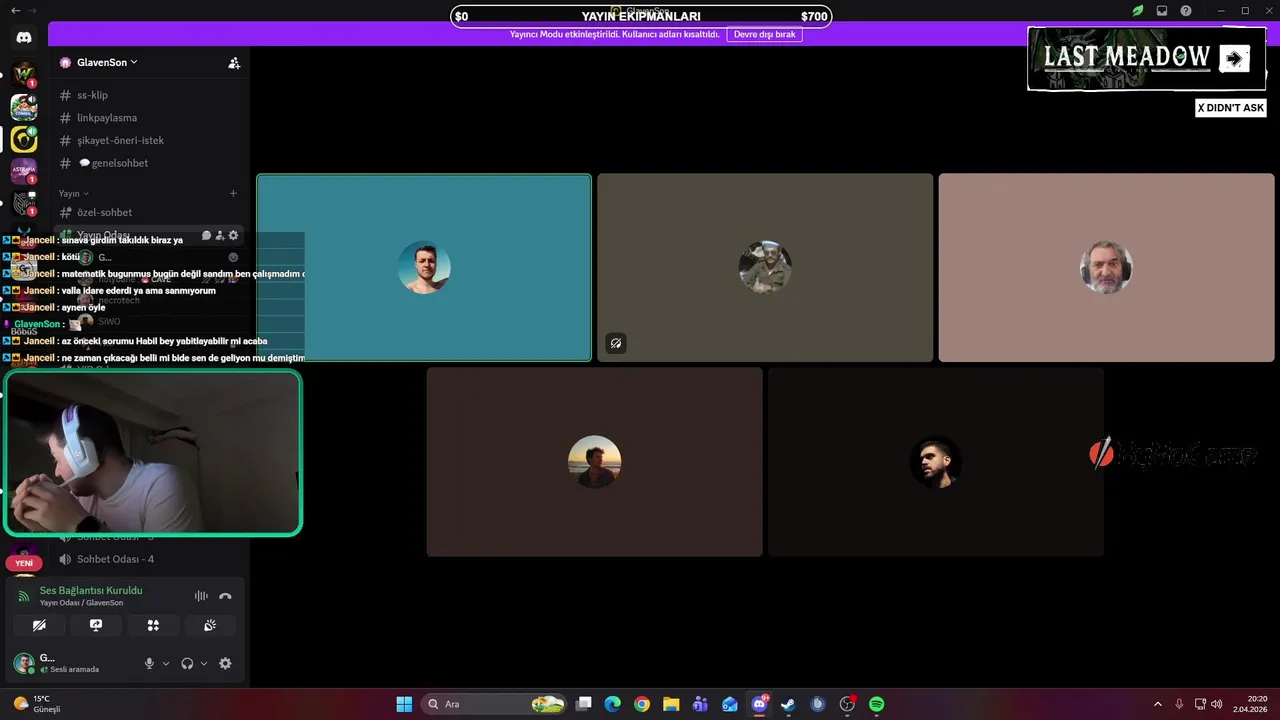The width and height of the screenshot is (1280, 720).
Task: Launch Microsoft Edge from taskbar
Action: (x=613, y=704)
